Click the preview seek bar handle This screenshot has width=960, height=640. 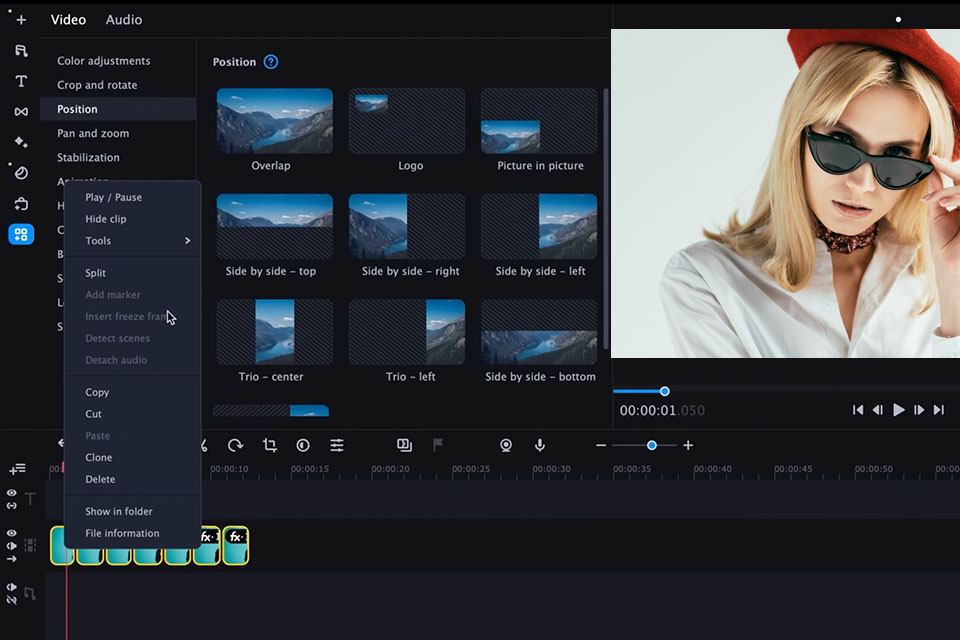[664, 391]
